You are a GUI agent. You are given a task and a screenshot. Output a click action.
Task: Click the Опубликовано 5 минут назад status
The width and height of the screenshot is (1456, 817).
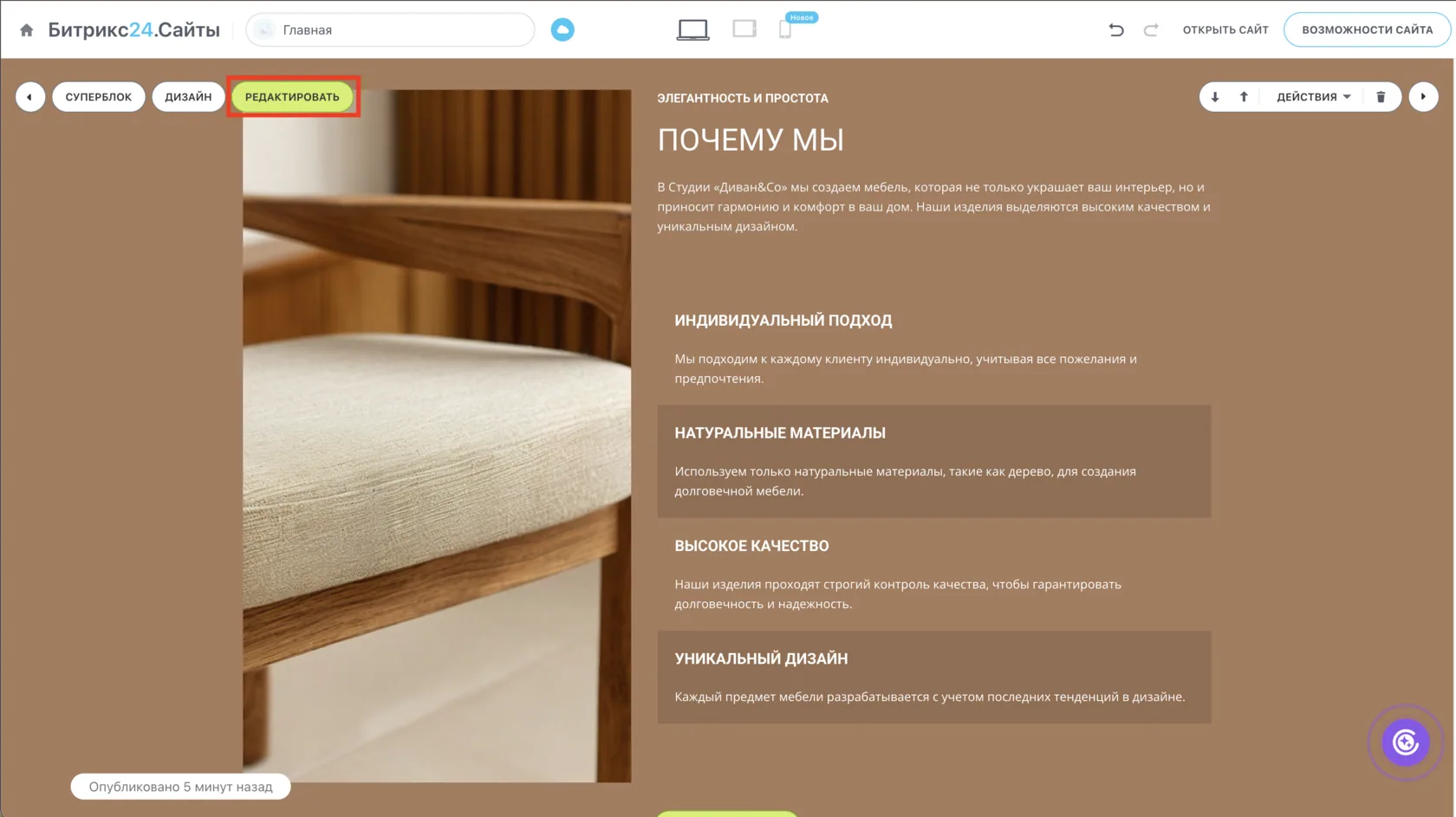181,787
